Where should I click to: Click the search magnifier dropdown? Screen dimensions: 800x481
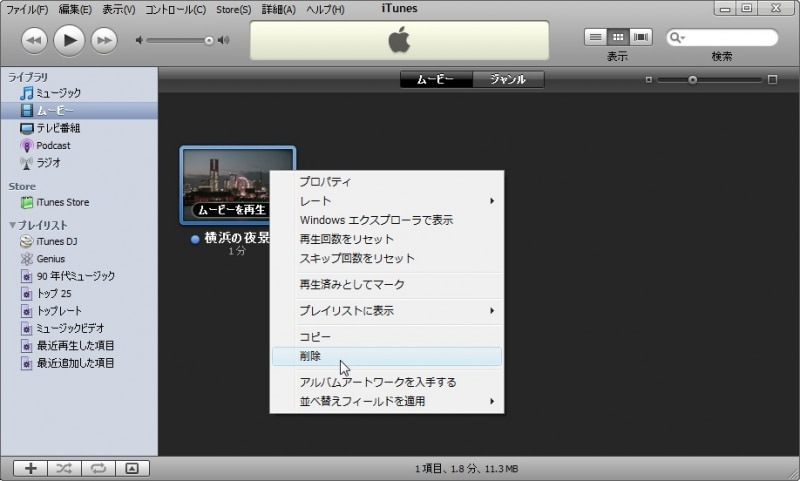(677, 37)
